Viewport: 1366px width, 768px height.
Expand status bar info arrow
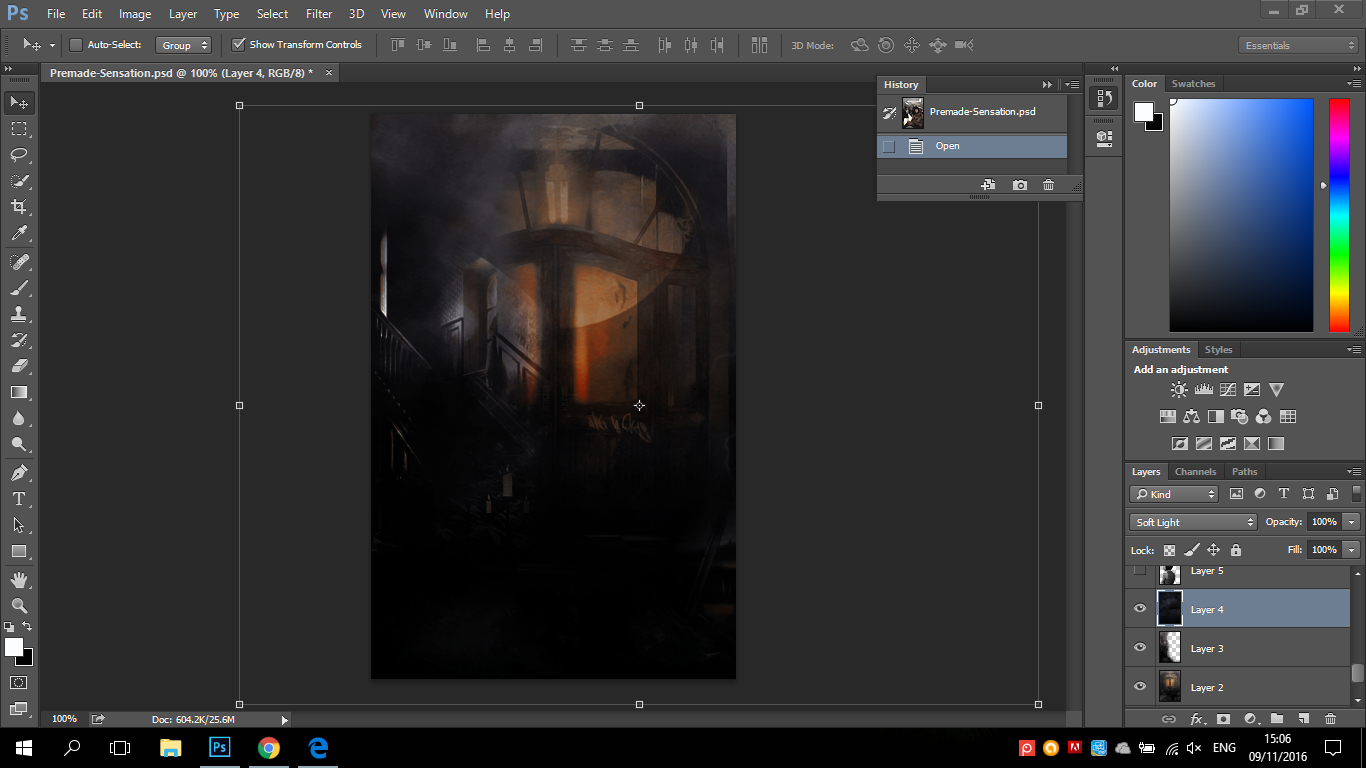[284, 719]
